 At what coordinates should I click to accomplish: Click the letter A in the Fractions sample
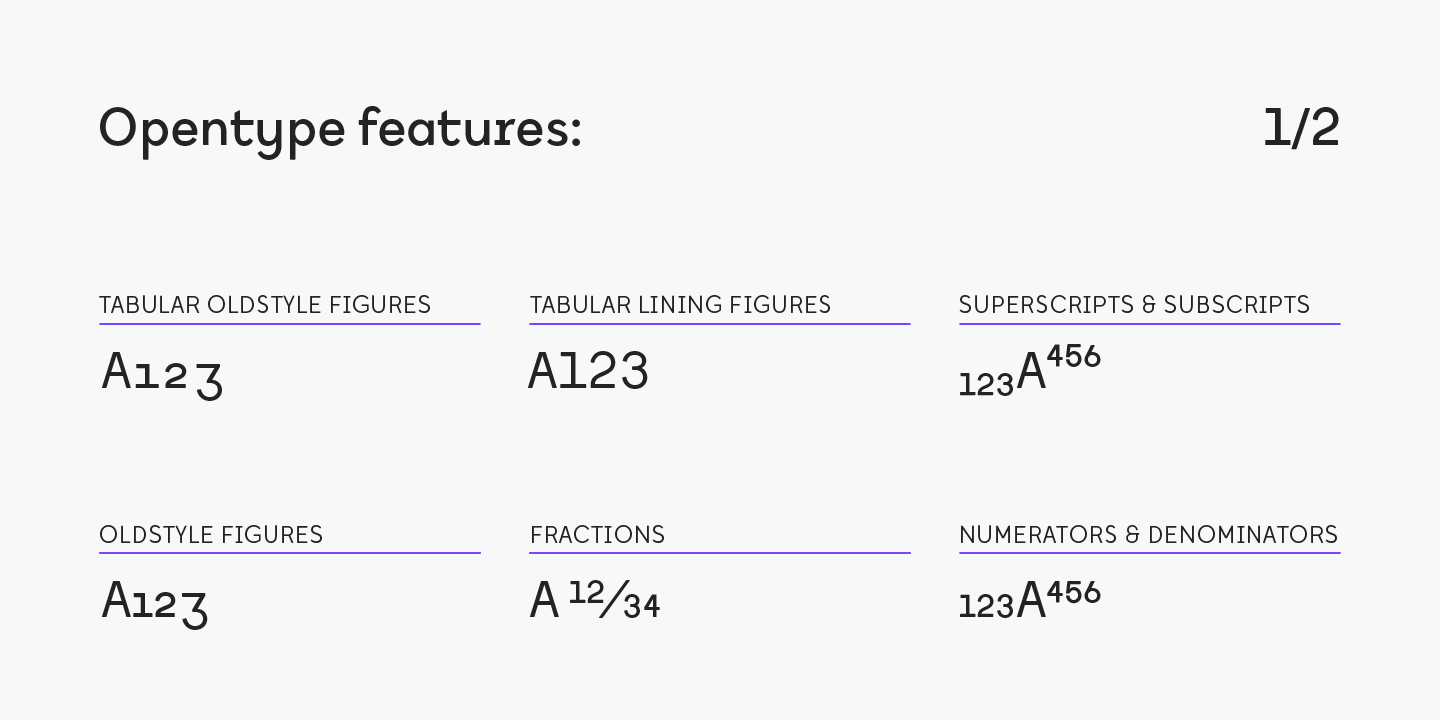pos(544,600)
